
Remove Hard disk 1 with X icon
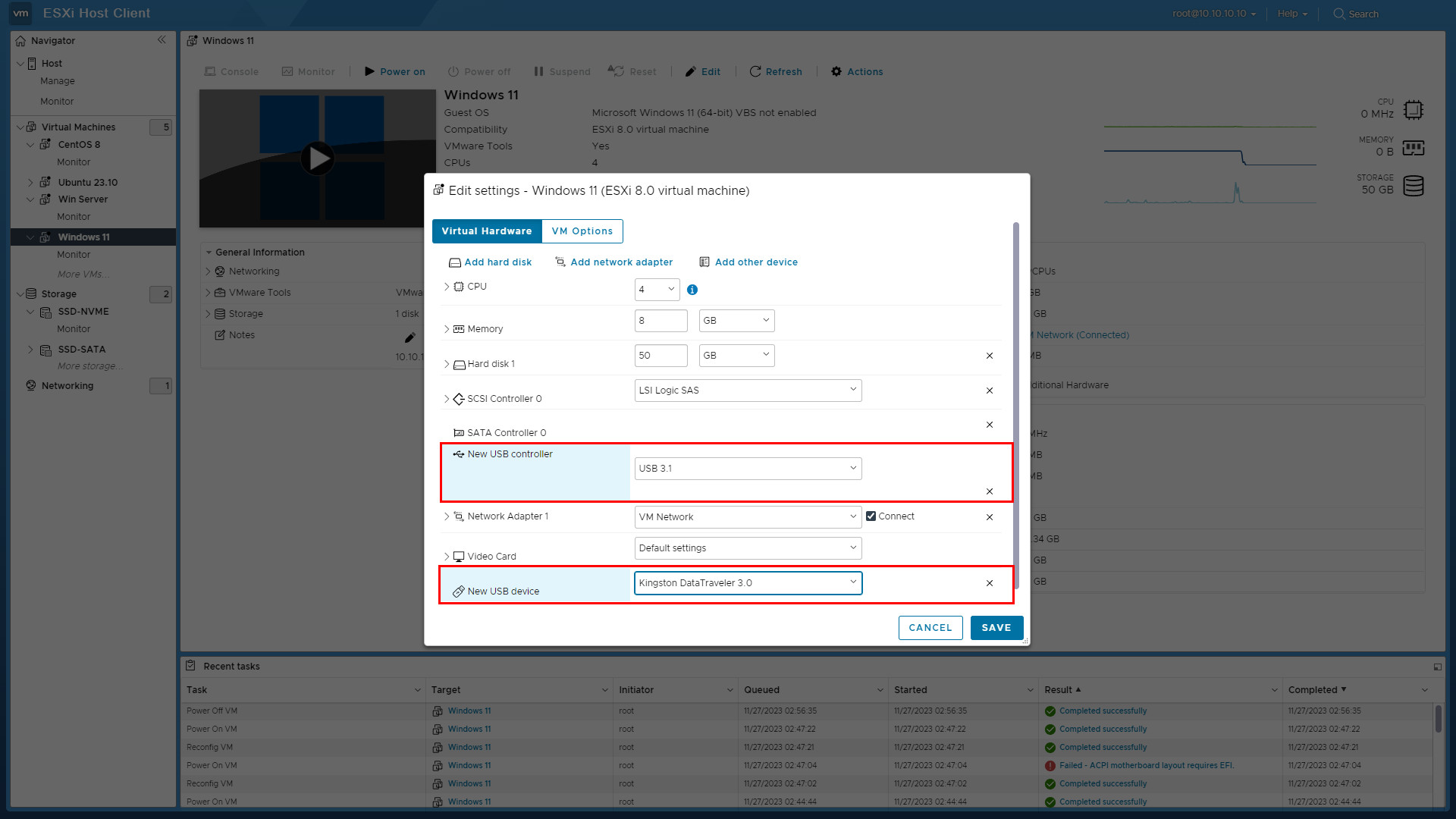(x=989, y=356)
